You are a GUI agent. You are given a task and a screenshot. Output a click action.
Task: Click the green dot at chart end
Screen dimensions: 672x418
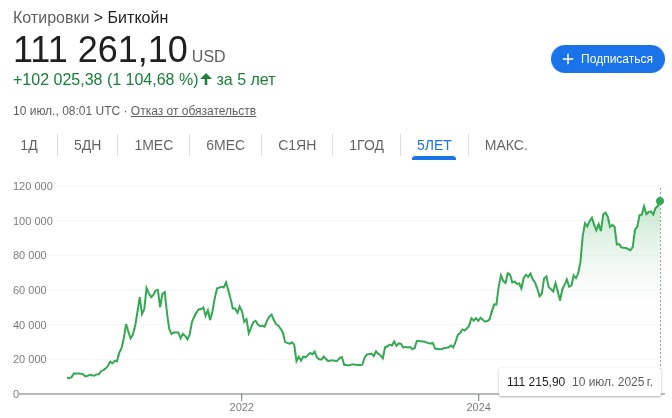click(660, 201)
